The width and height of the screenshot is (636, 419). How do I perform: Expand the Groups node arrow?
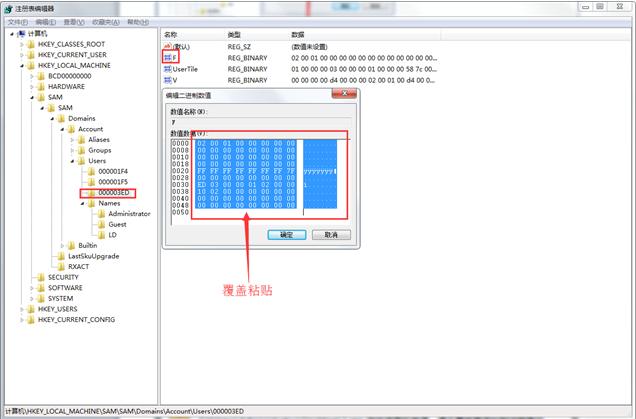tap(73, 150)
